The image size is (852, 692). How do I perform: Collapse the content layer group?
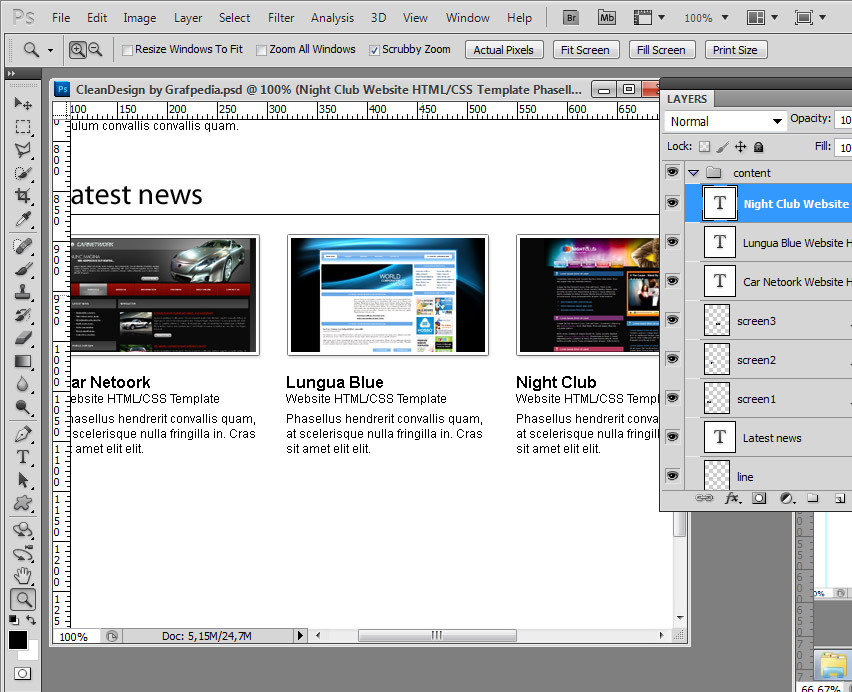tap(693, 173)
